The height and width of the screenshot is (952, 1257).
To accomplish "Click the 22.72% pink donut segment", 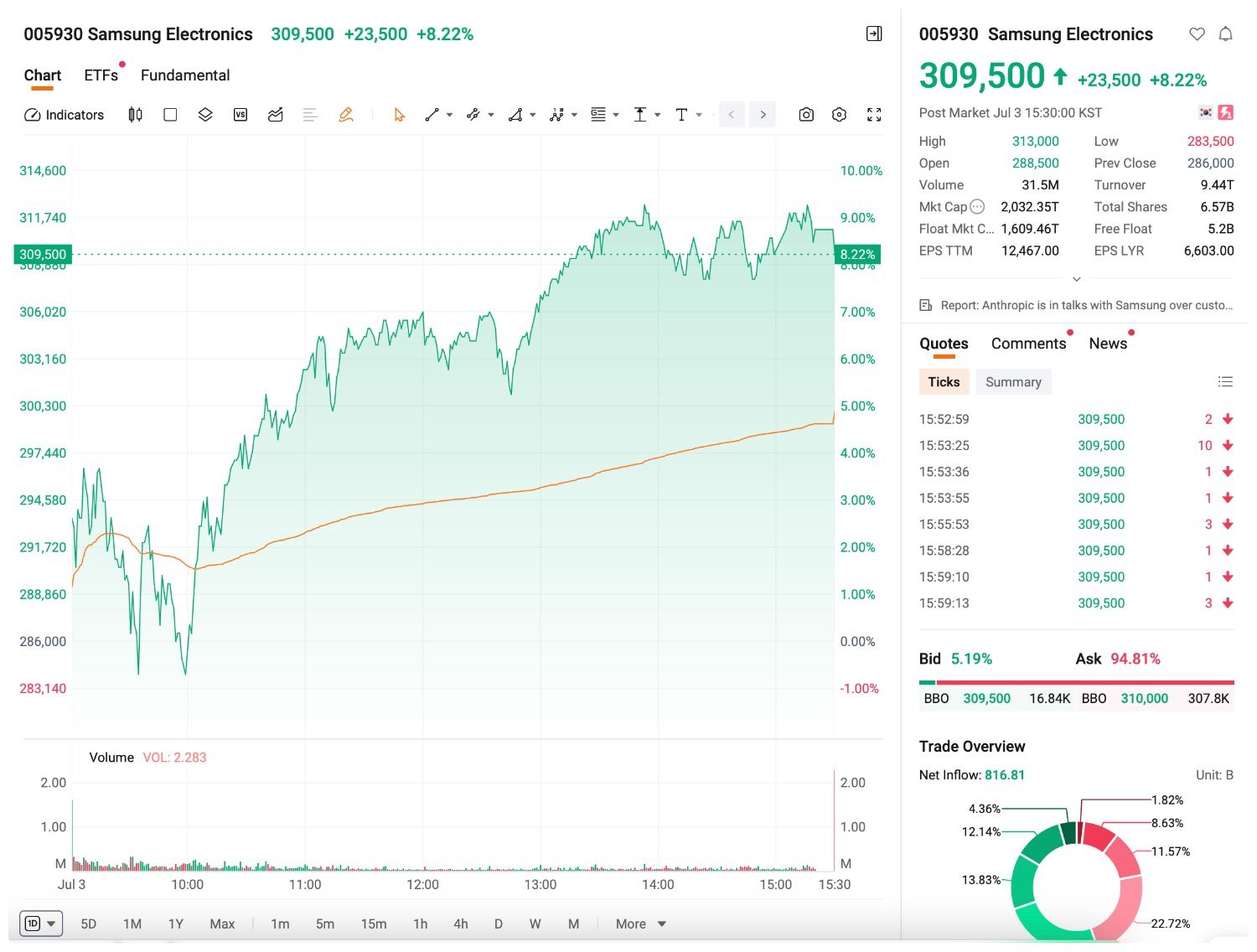I will click(x=1125, y=909).
